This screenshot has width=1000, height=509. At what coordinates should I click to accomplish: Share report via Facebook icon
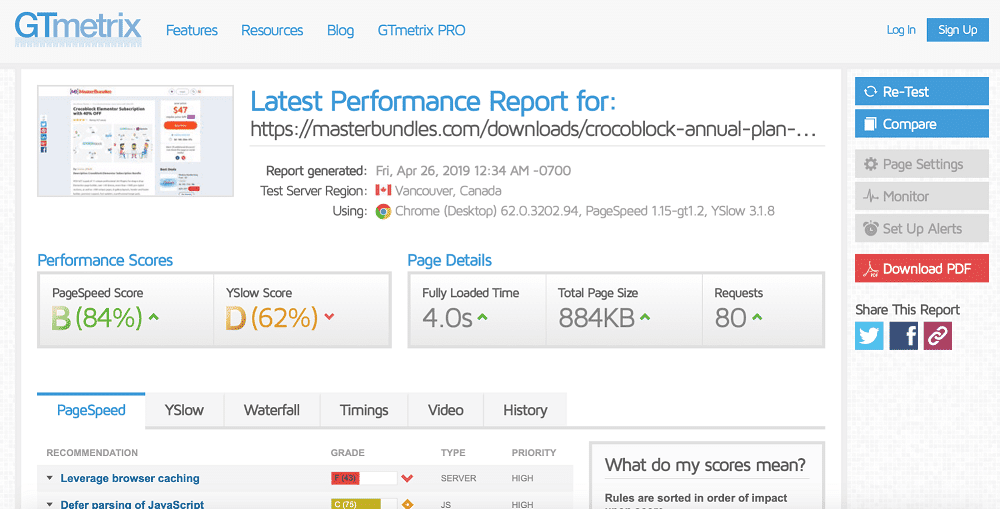(904, 336)
